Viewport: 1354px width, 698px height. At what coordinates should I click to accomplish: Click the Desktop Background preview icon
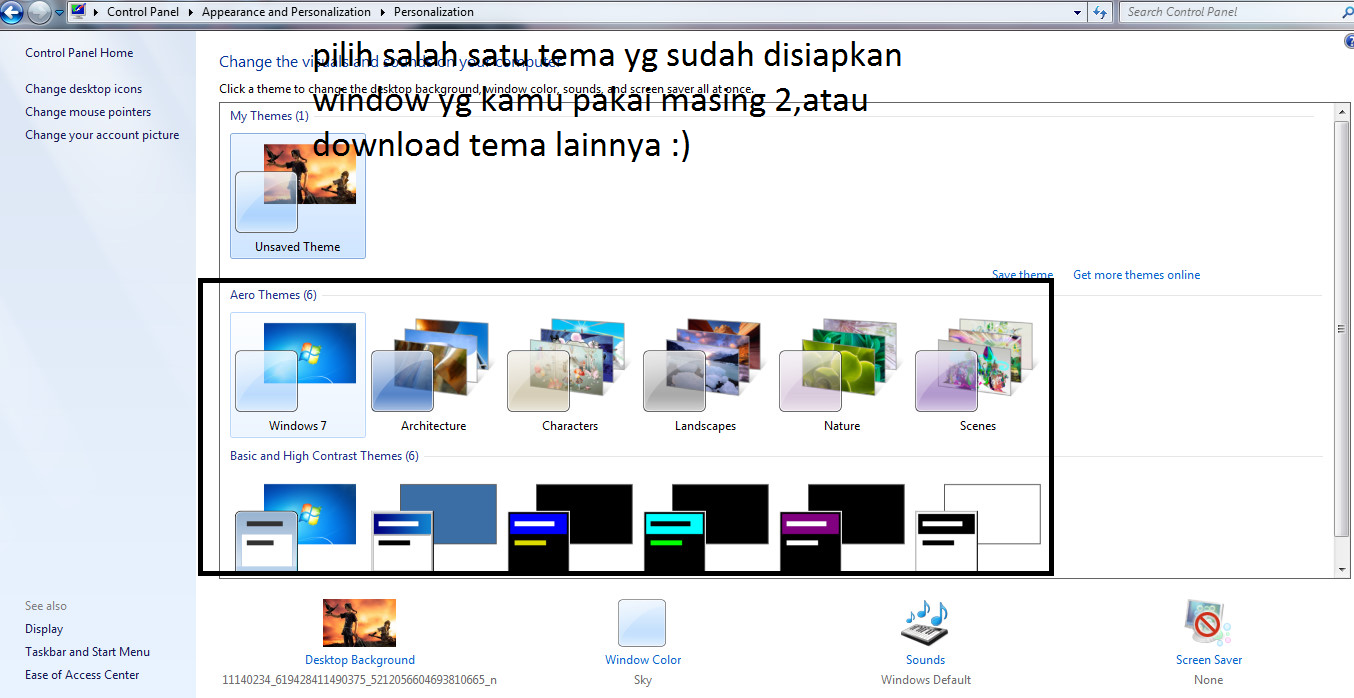pyautogui.click(x=359, y=622)
